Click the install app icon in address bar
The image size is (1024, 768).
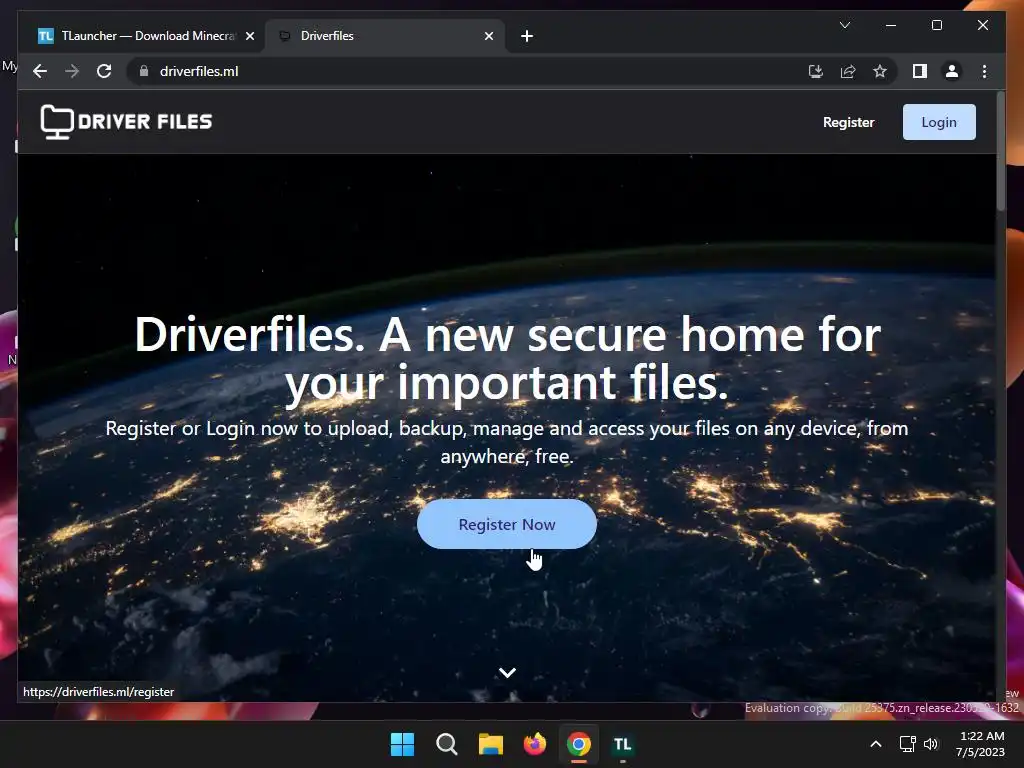(x=816, y=71)
